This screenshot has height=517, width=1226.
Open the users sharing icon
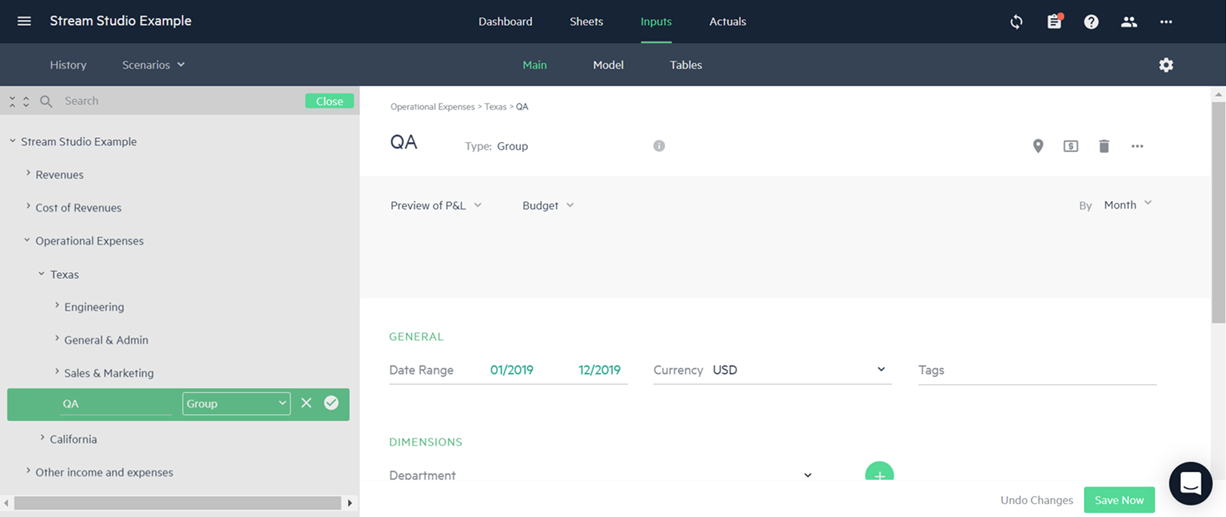(x=1129, y=21)
